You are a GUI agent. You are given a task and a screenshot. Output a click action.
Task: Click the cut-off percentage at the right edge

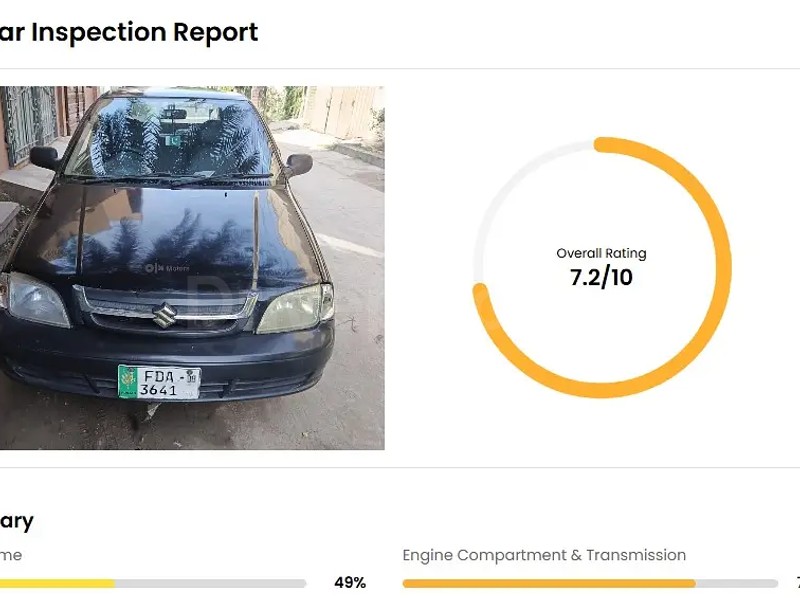coord(796,582)
